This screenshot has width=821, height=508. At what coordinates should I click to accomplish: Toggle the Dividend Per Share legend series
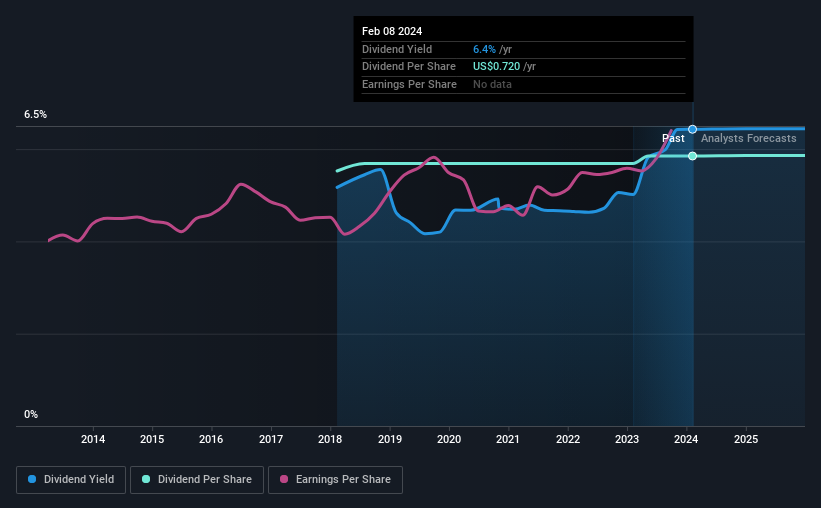197,480
